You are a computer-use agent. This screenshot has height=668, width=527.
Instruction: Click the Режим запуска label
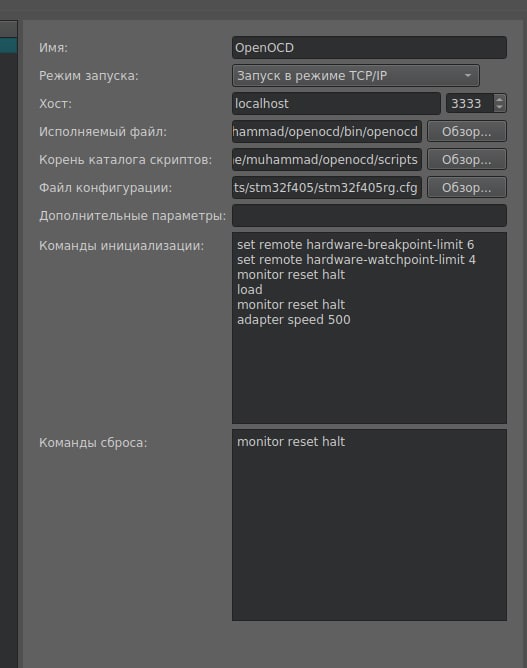click(89, 76)
